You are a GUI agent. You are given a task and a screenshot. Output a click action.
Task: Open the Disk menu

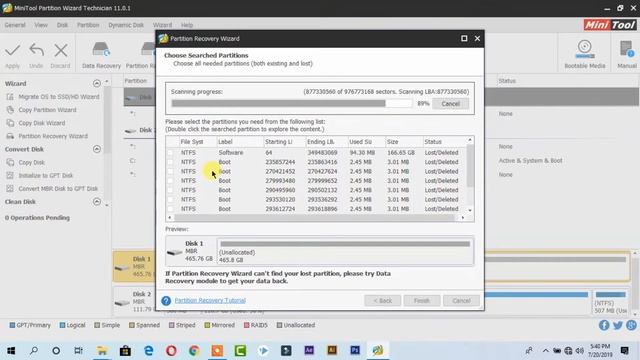coord(62,25)
